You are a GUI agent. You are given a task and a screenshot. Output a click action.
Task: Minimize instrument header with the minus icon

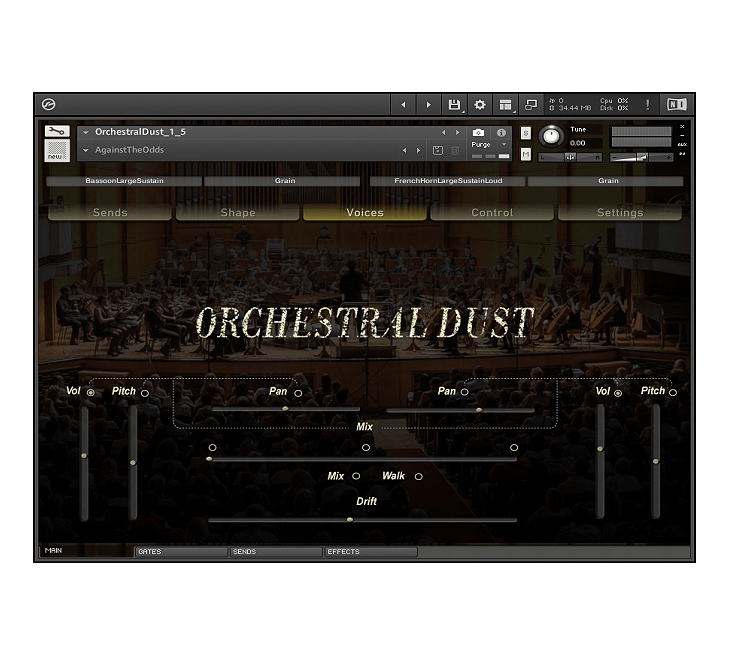pos(682,135)
